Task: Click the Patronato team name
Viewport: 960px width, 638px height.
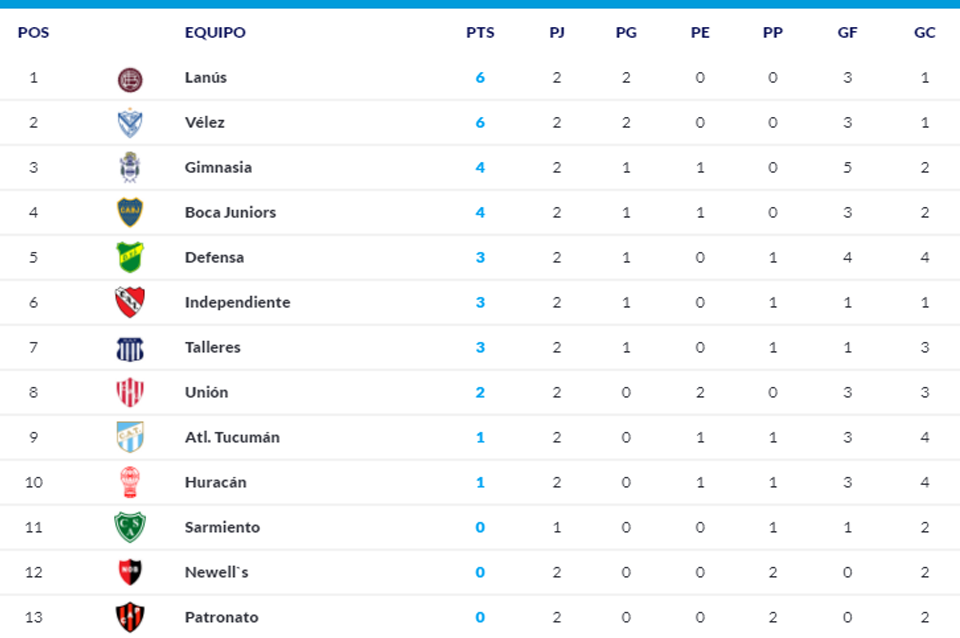Action: [x=221, y=617]
